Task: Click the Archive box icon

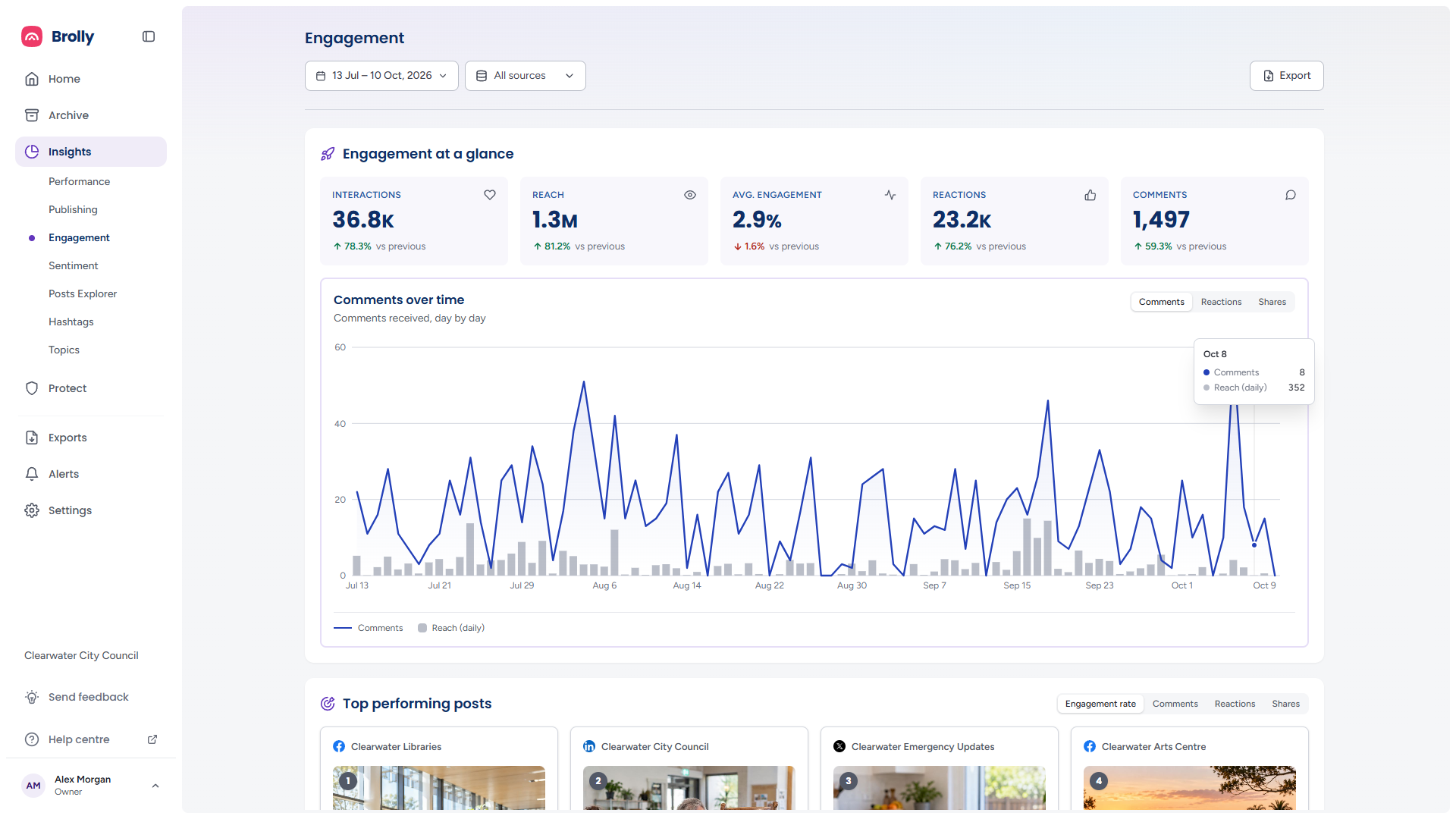Action: (32, 115)
